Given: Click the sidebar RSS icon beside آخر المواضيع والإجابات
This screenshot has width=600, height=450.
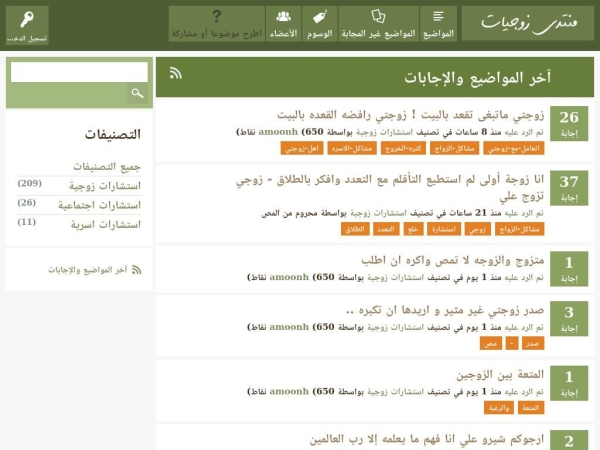Looking at the screenshot, I should [137, 270].
